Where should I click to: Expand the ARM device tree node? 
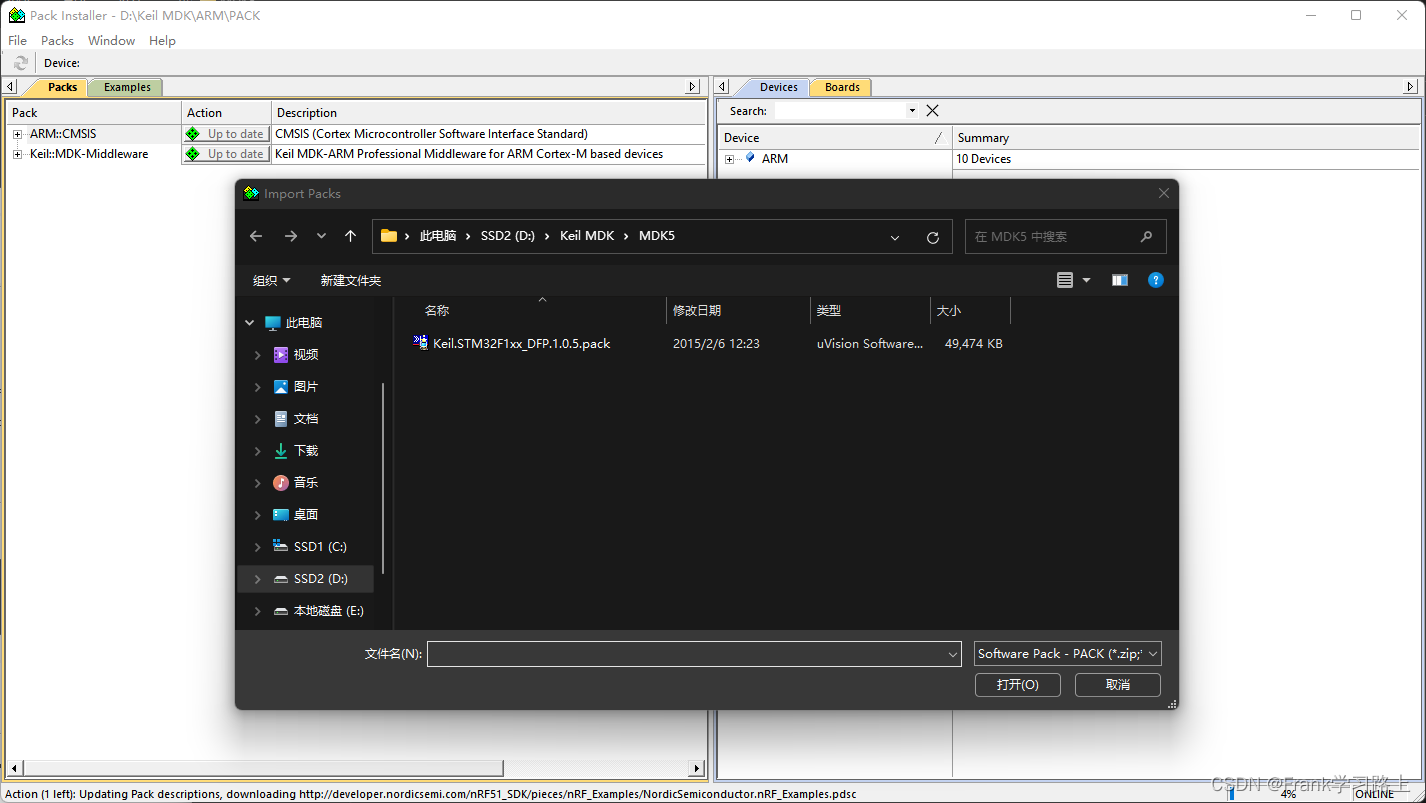coord(729,159)
